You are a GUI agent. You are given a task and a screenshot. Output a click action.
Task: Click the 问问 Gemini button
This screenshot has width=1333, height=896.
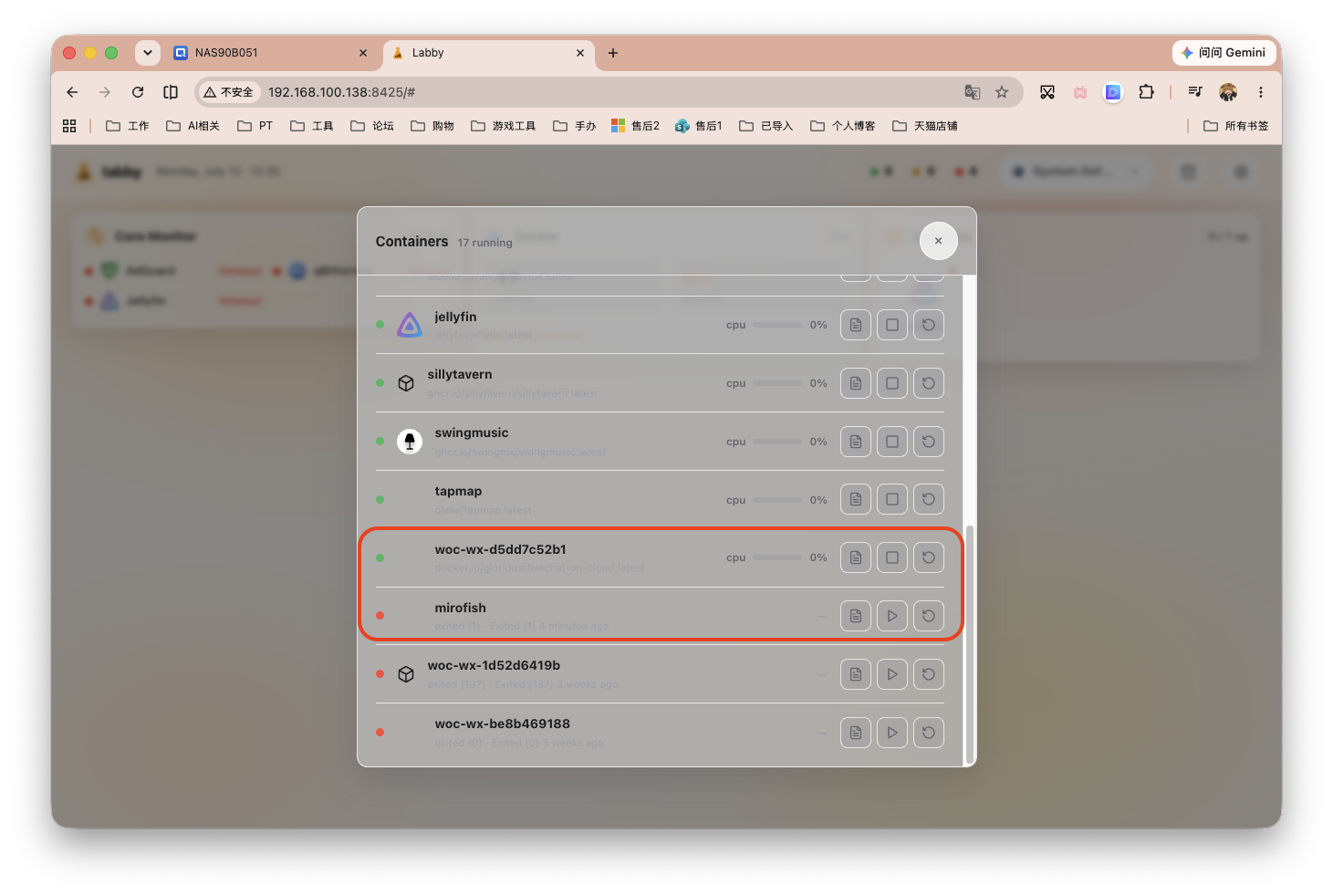[1223, 53]
